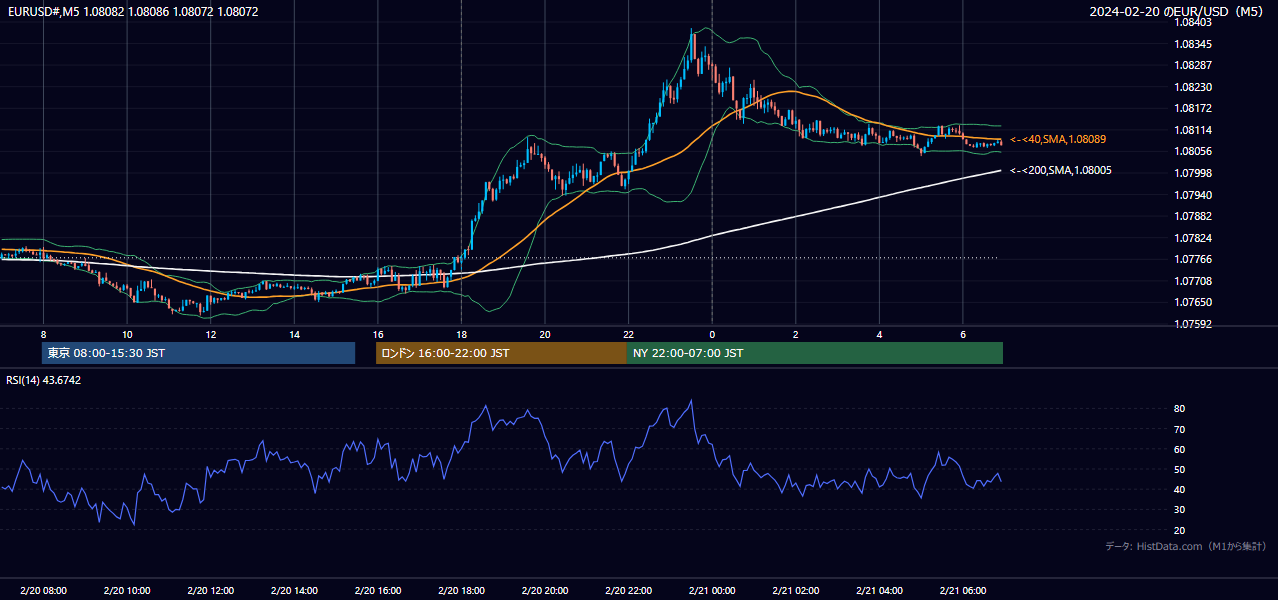Click the 2024-02-20 EUR/USD (M5) chart title
The width and height of the screenshot is (1278, 600).
click(1178, 11)
